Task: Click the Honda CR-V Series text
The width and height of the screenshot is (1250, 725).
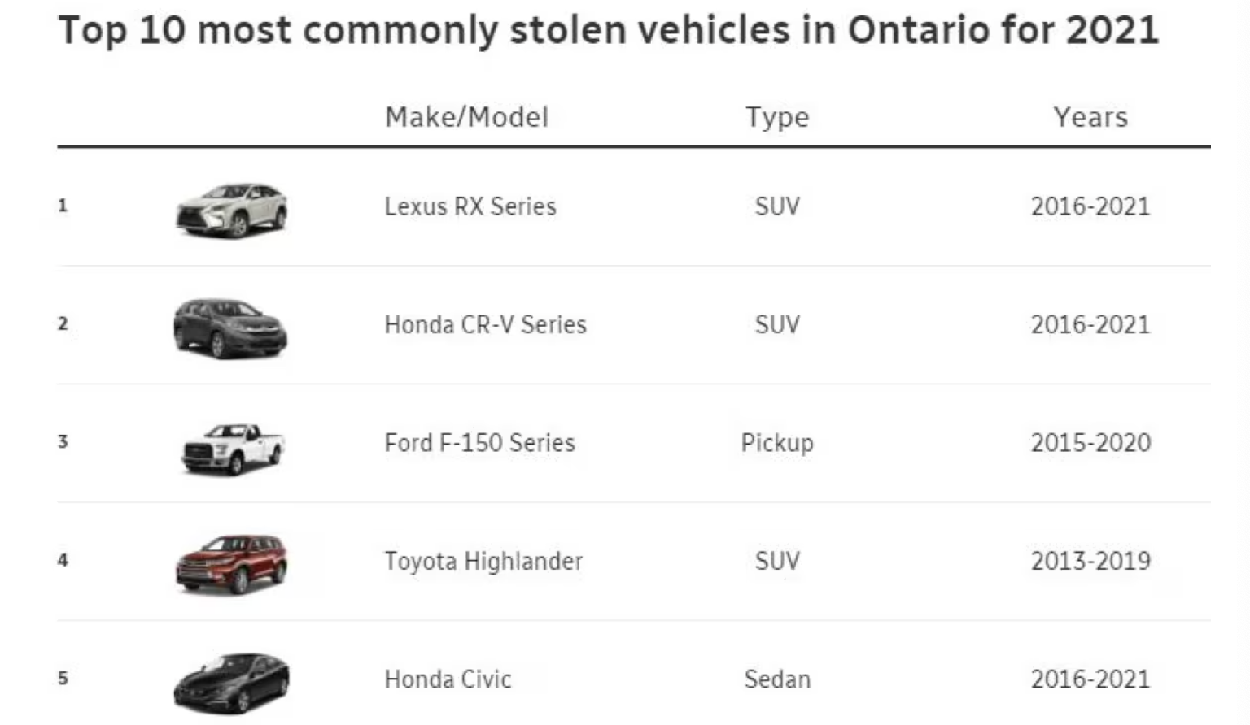Action: (486, 325)
